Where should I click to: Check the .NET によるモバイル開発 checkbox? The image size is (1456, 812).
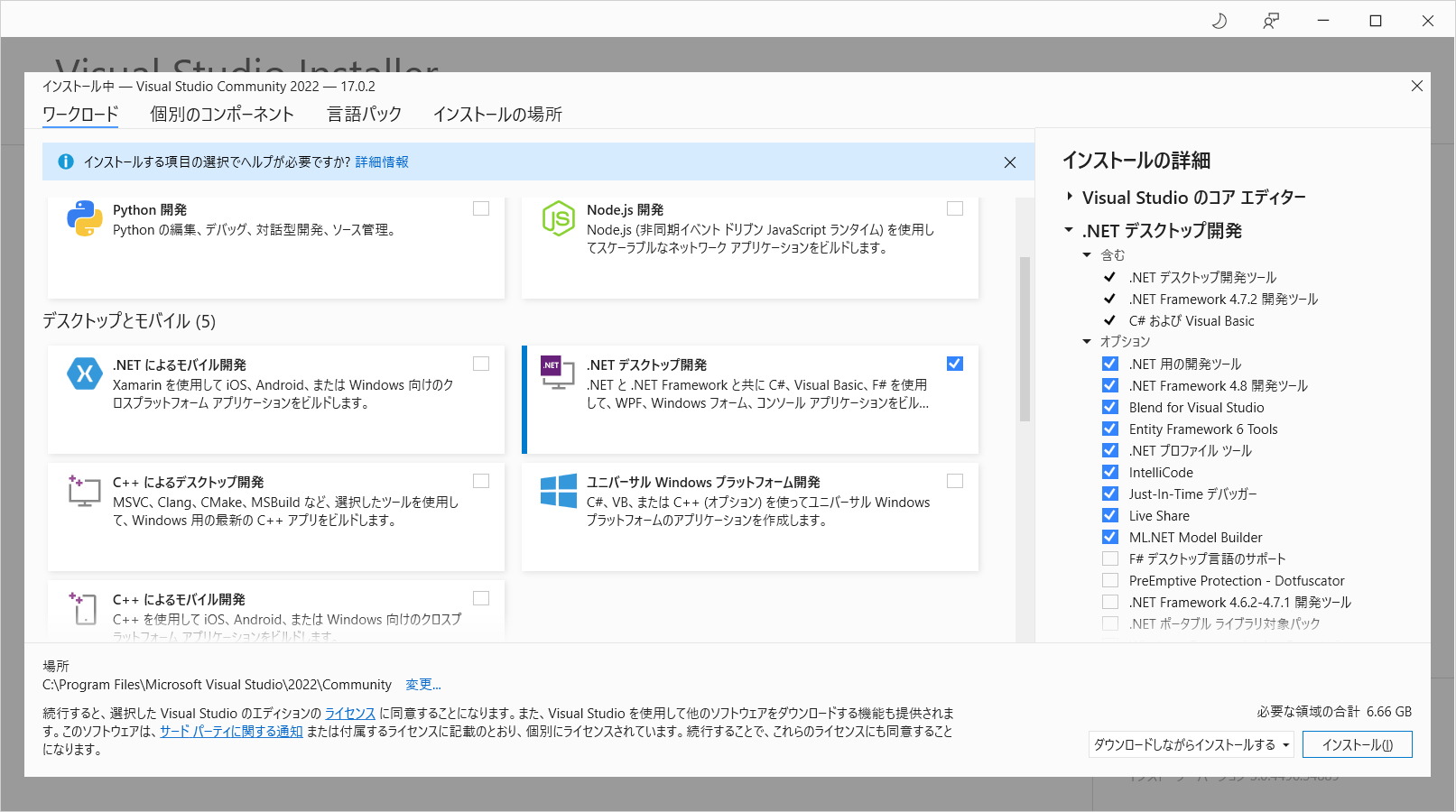pos(481,364)
